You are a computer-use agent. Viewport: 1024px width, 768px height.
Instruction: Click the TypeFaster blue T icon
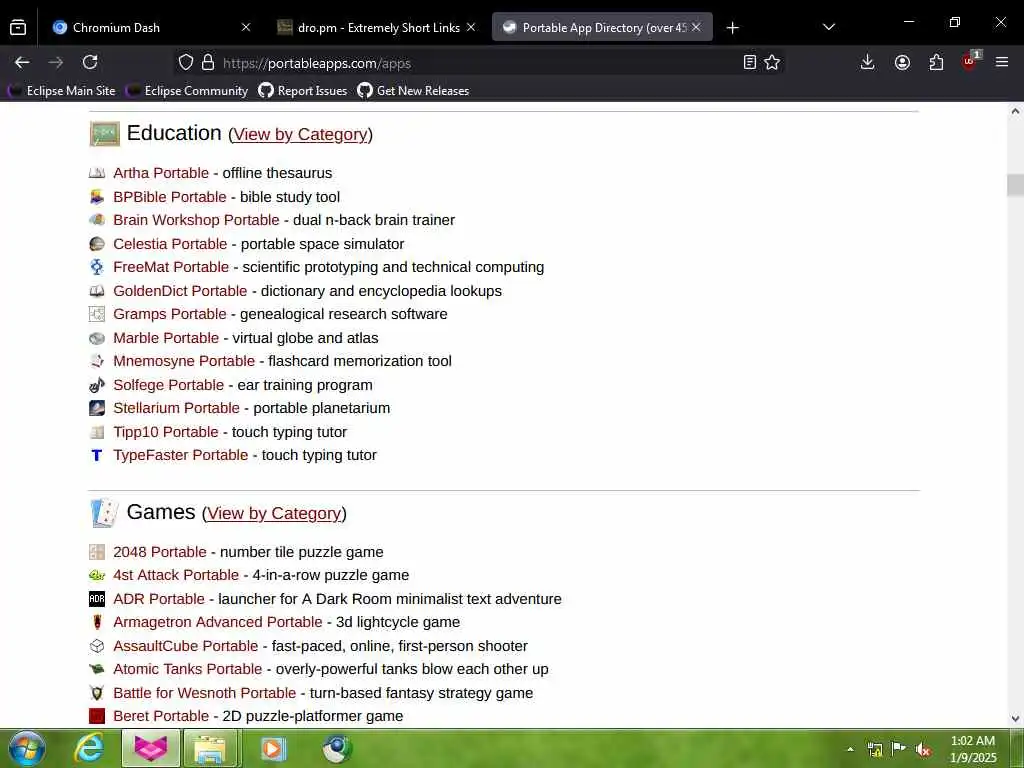click(97, 455)
